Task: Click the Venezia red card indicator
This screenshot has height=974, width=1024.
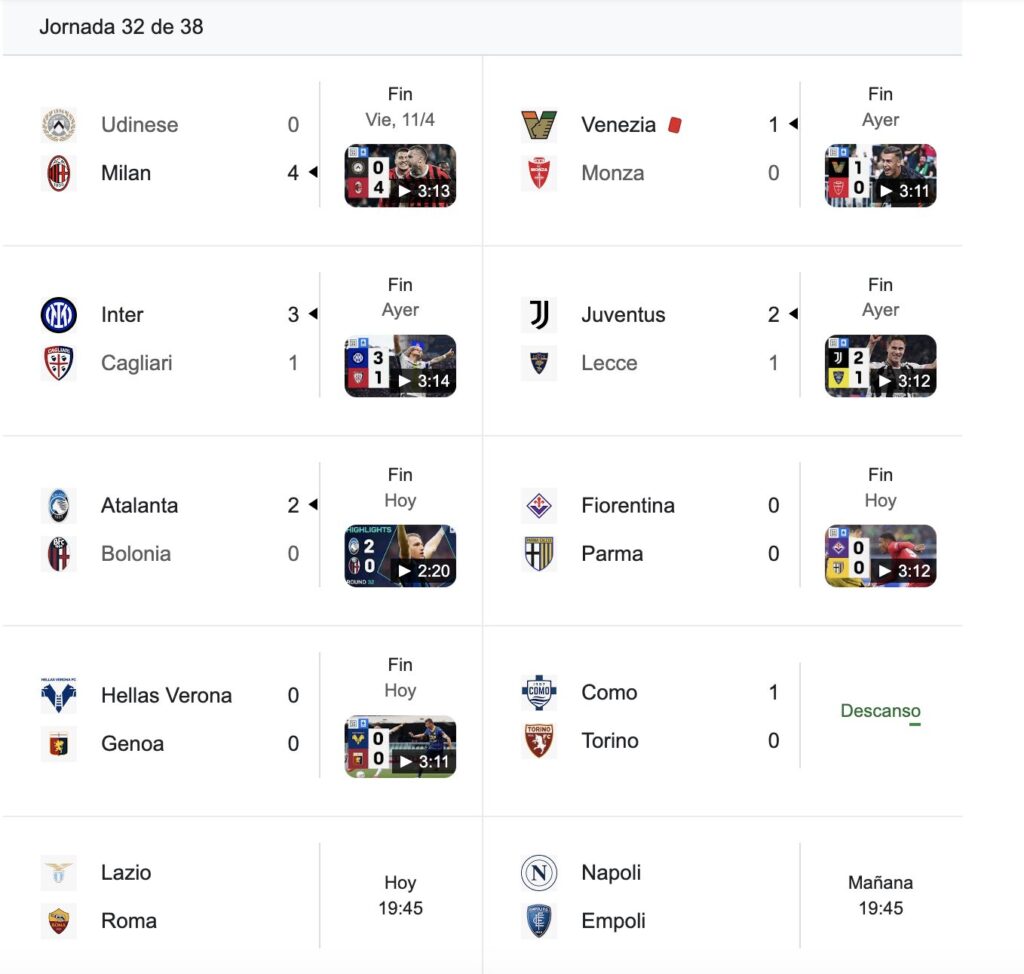Action: tap(675, 125)
